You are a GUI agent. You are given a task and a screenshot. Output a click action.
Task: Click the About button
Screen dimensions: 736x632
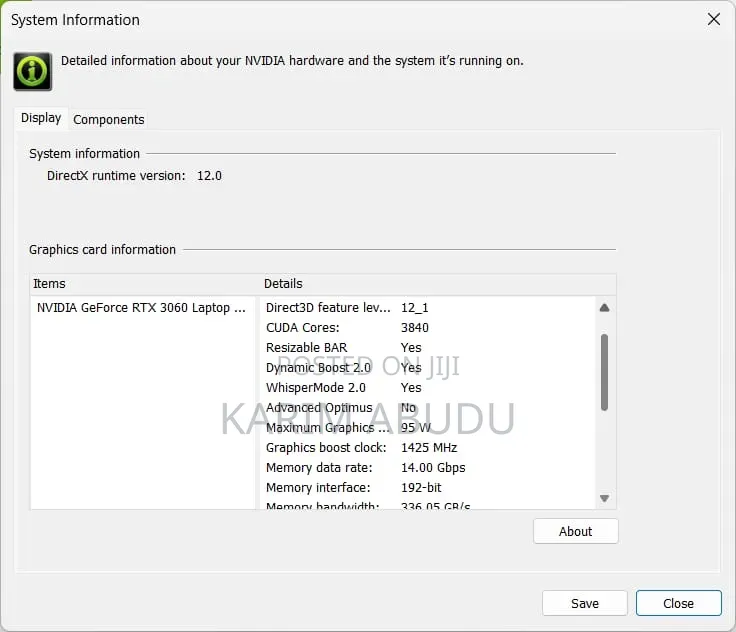pyautogui.click(x=575, y=531)
